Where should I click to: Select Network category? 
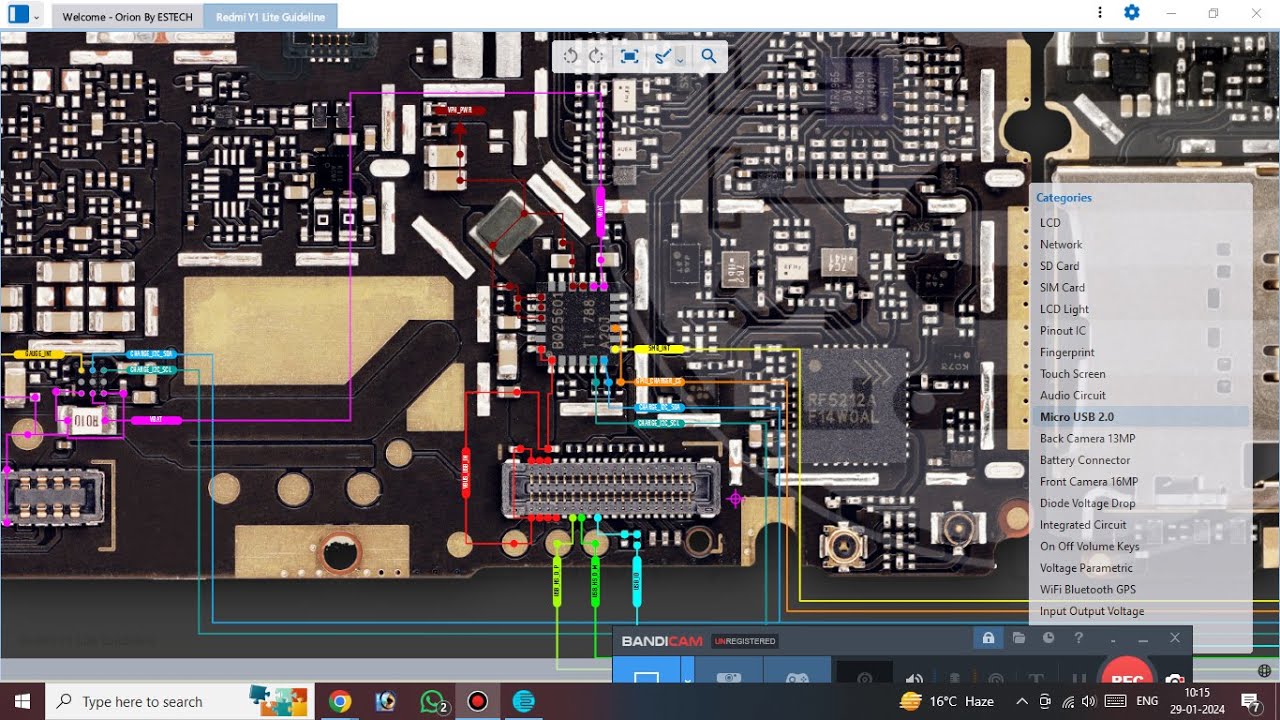click(1061, 244)
